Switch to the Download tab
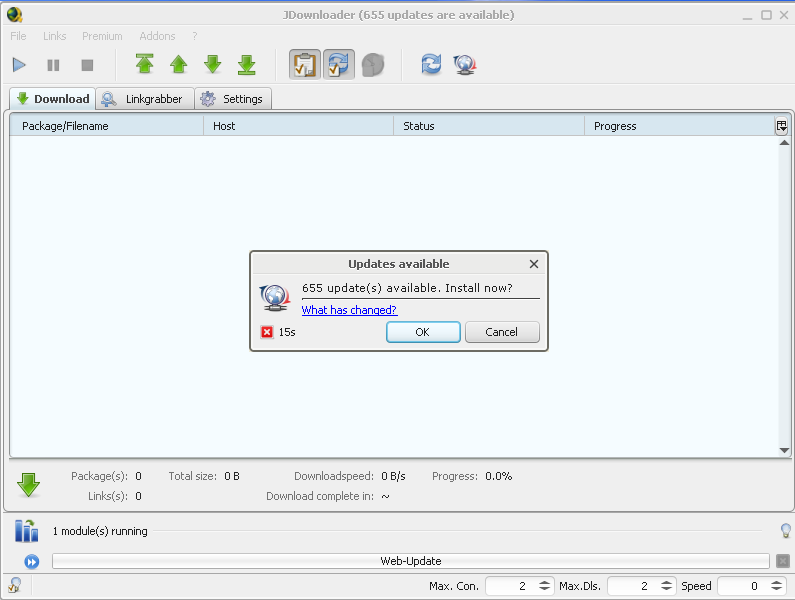Image resolution: width=795 pixels, height=600 pixels. click(53, 98)
